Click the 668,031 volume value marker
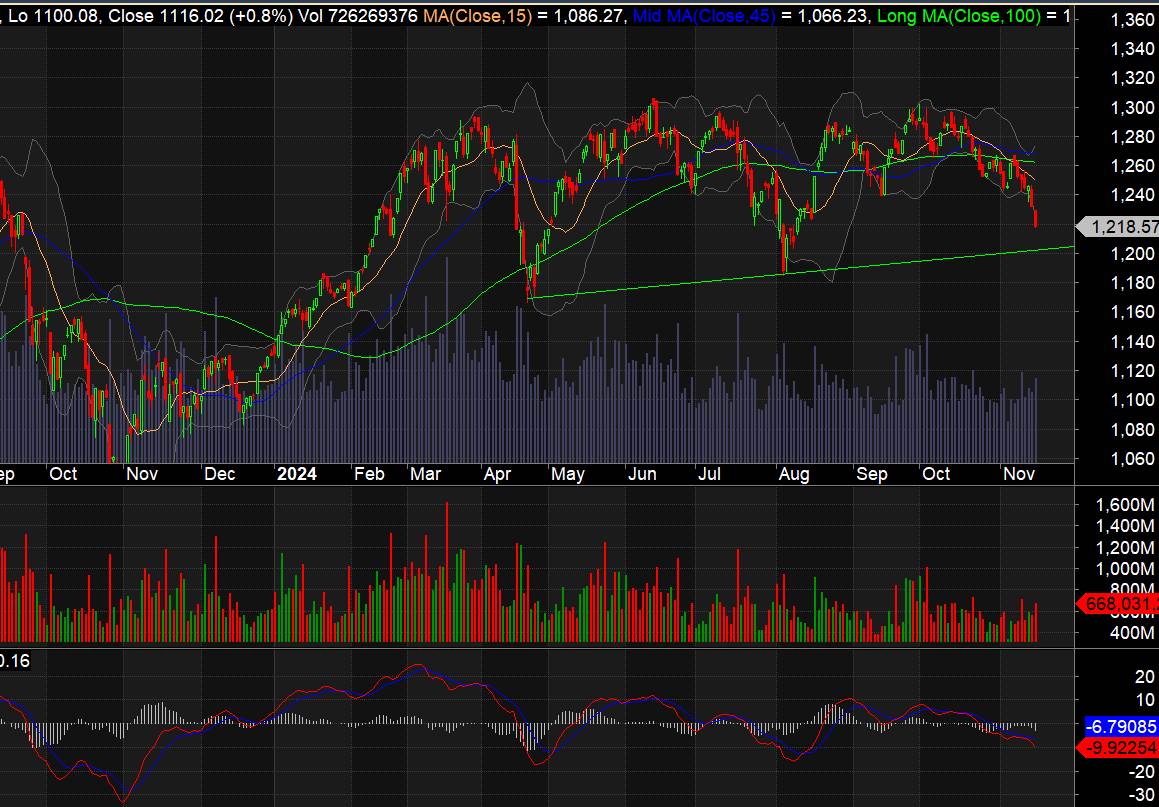 pos(1120,605)
